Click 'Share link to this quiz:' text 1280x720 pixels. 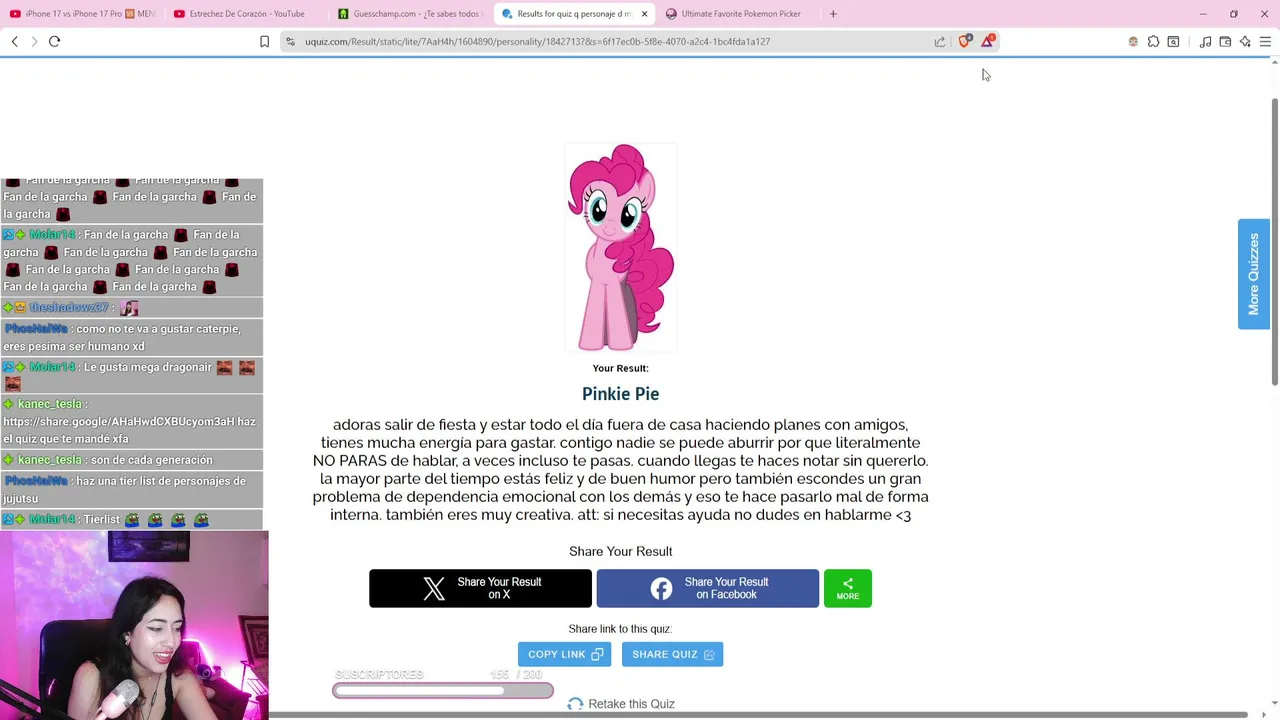(x=620, y=629)
